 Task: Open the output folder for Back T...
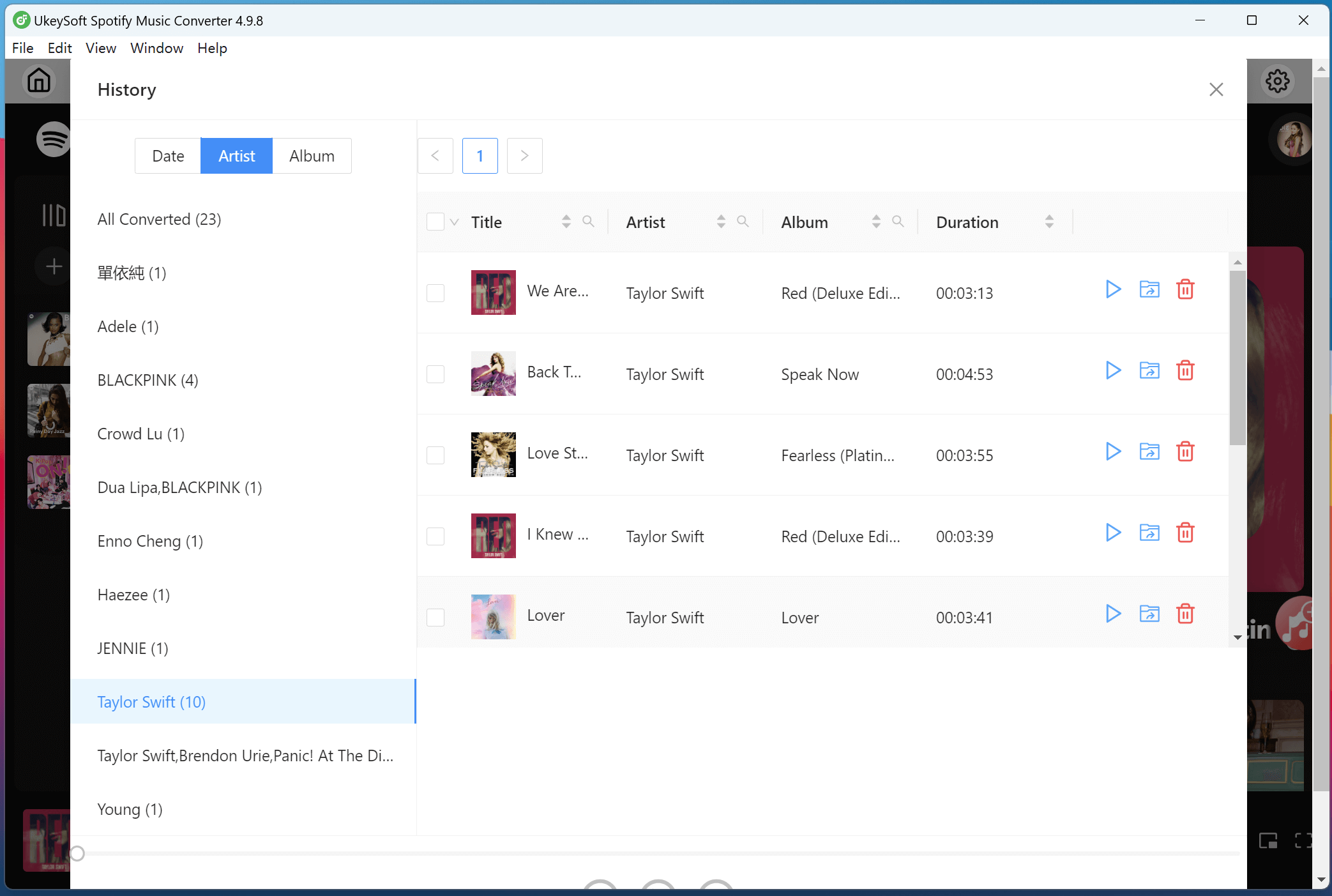coord(1149,370)
